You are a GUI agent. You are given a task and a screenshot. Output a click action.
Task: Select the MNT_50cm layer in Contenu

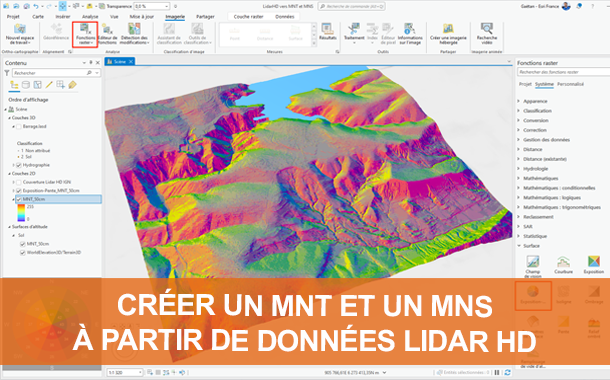click(x=58, y=199)
